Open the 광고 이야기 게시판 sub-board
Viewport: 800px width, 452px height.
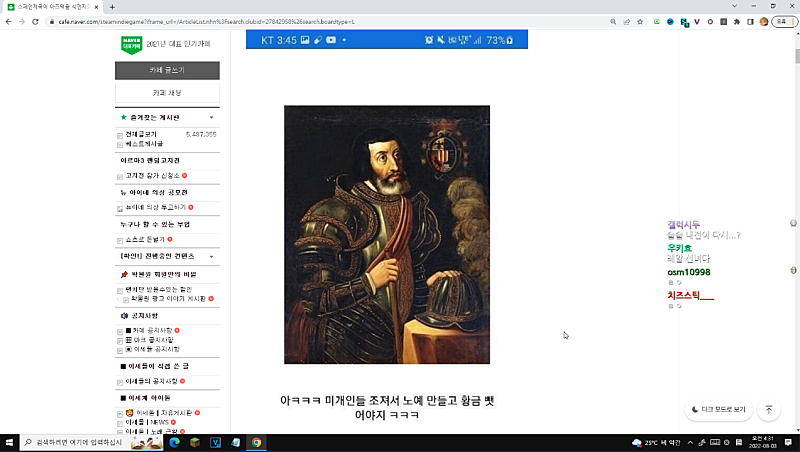coord(168,298)
